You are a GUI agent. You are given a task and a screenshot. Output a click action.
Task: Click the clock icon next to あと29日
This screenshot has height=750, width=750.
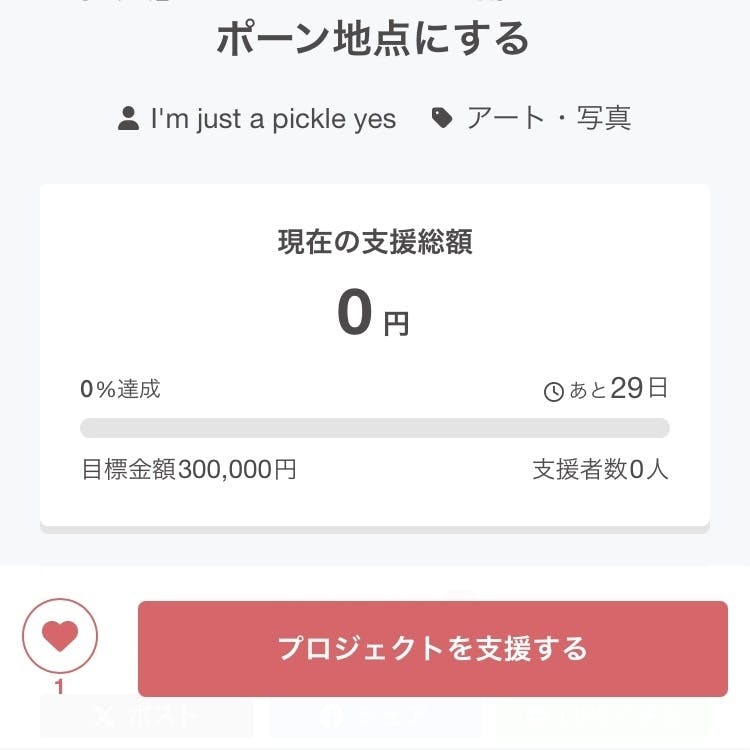pyautogui.click(x=553, y=392)
